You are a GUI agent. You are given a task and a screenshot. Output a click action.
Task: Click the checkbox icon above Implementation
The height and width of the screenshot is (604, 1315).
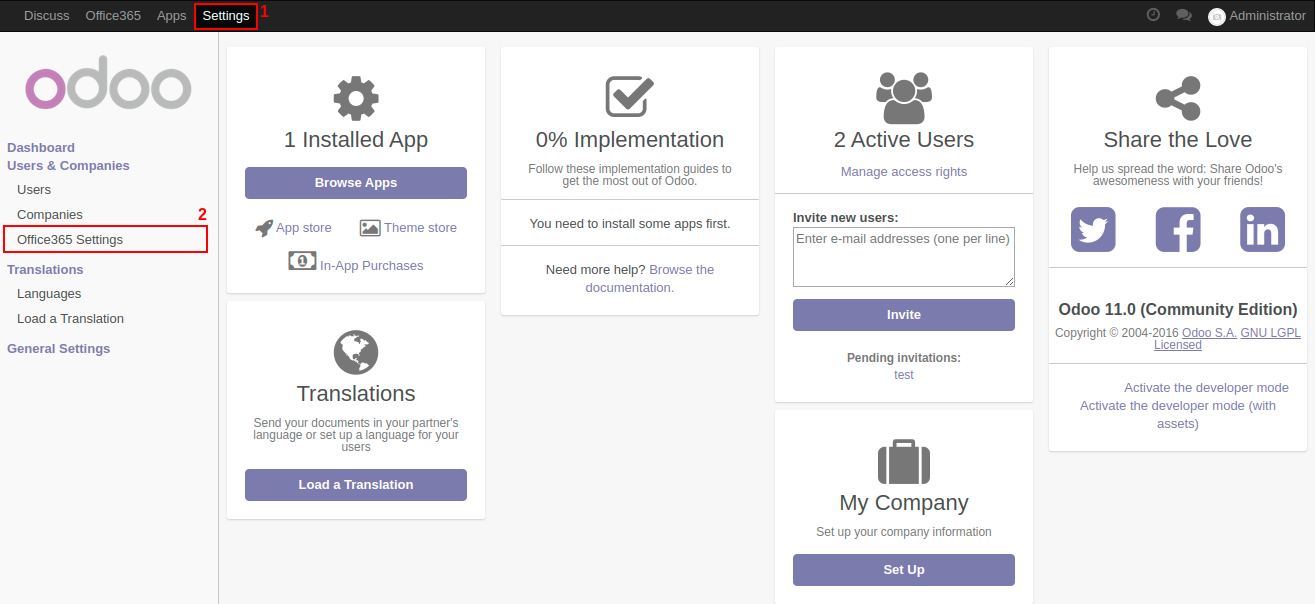tap(630, 97)
